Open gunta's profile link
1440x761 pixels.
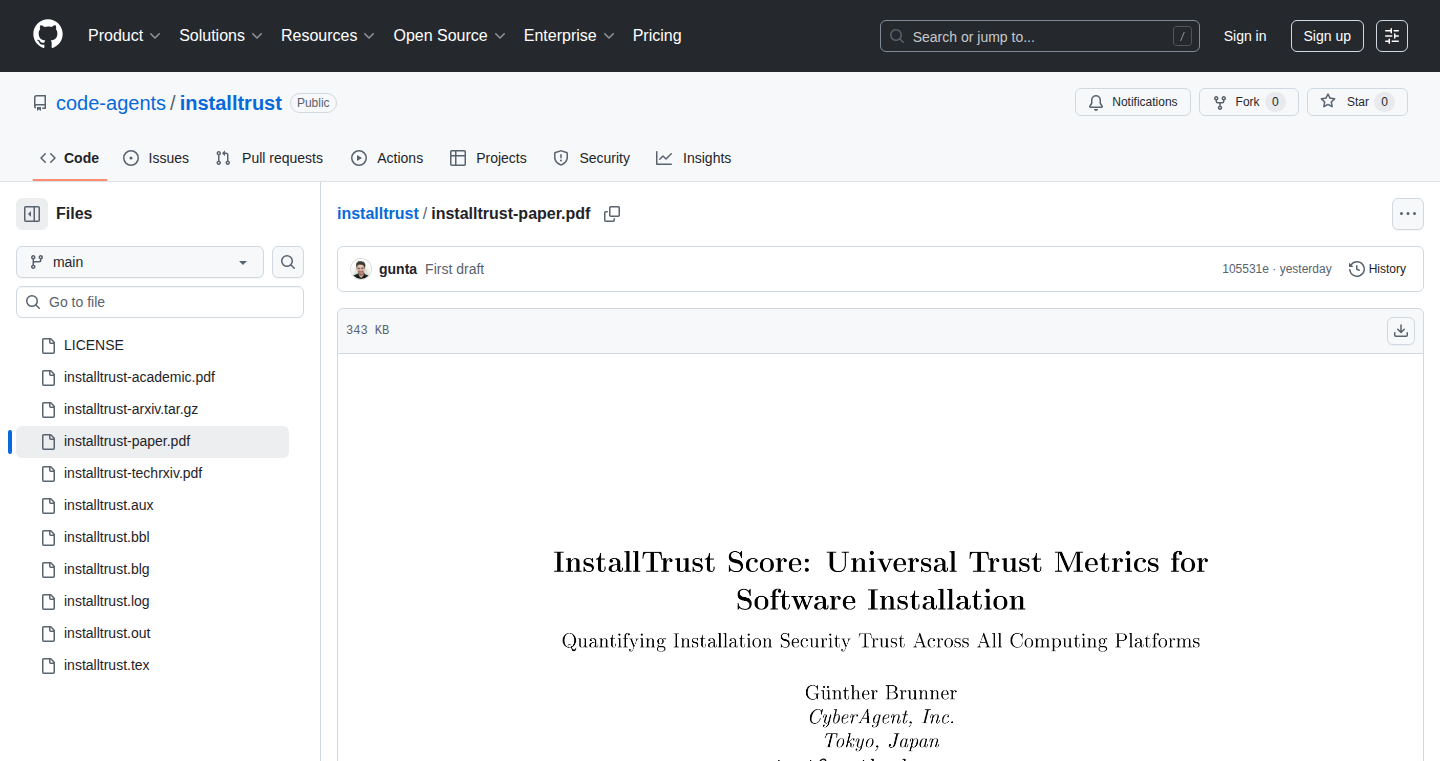pyautogui.click(x=398, y=269)
